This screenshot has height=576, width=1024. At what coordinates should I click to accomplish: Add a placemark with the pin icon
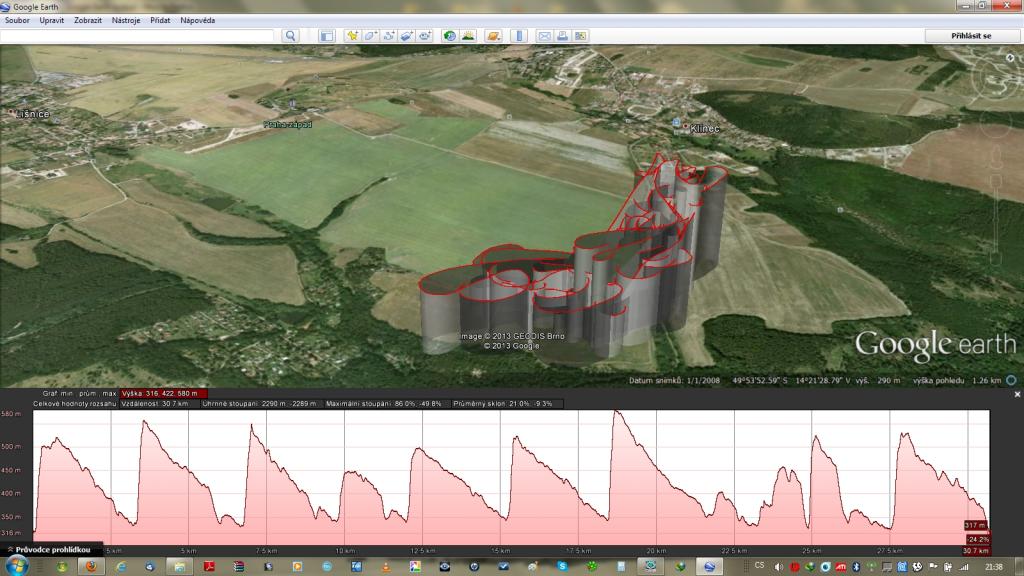(x=352, y=36)
